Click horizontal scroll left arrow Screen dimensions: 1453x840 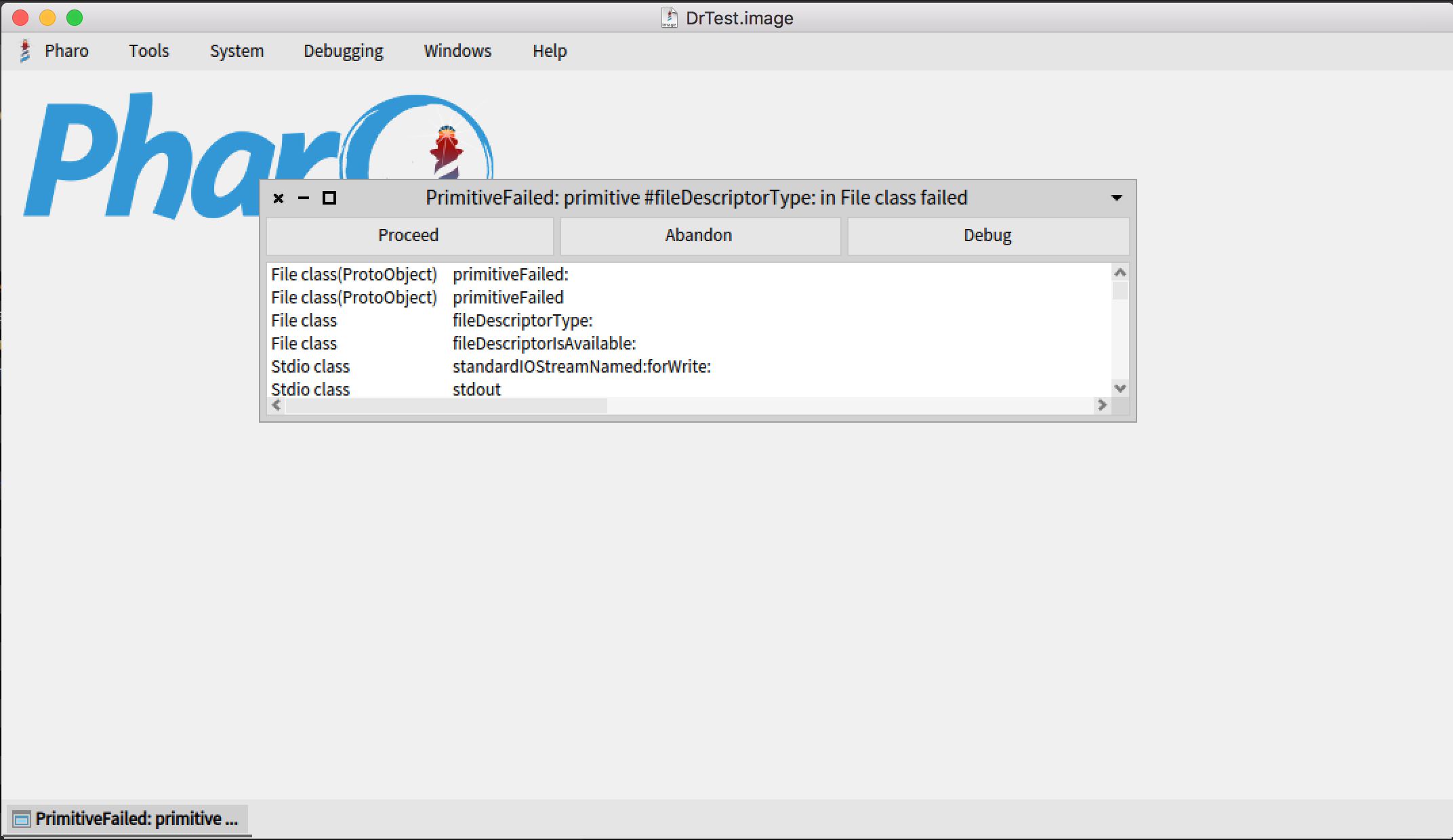point(277,405)
